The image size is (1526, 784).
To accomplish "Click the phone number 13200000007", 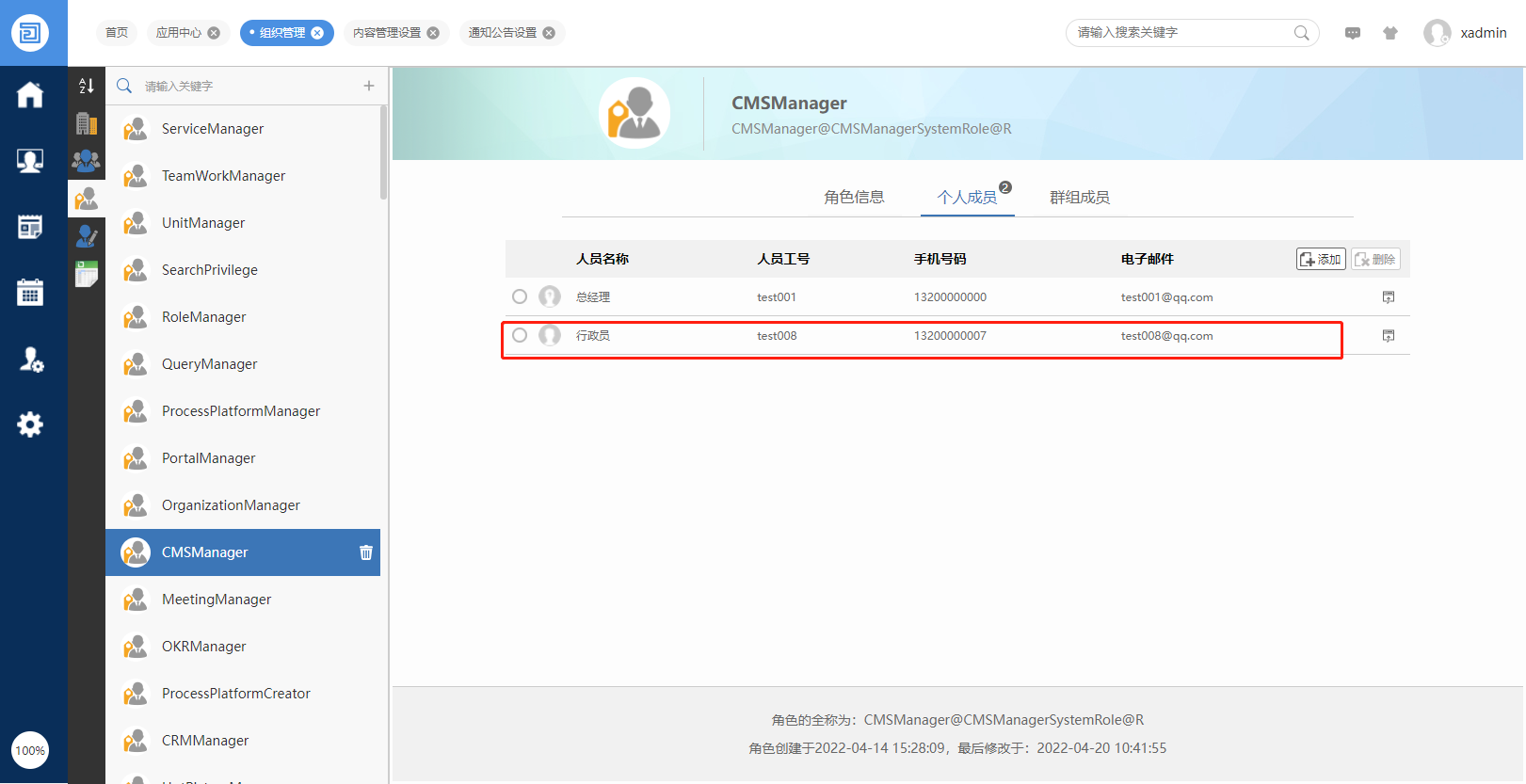I will 950,336.
